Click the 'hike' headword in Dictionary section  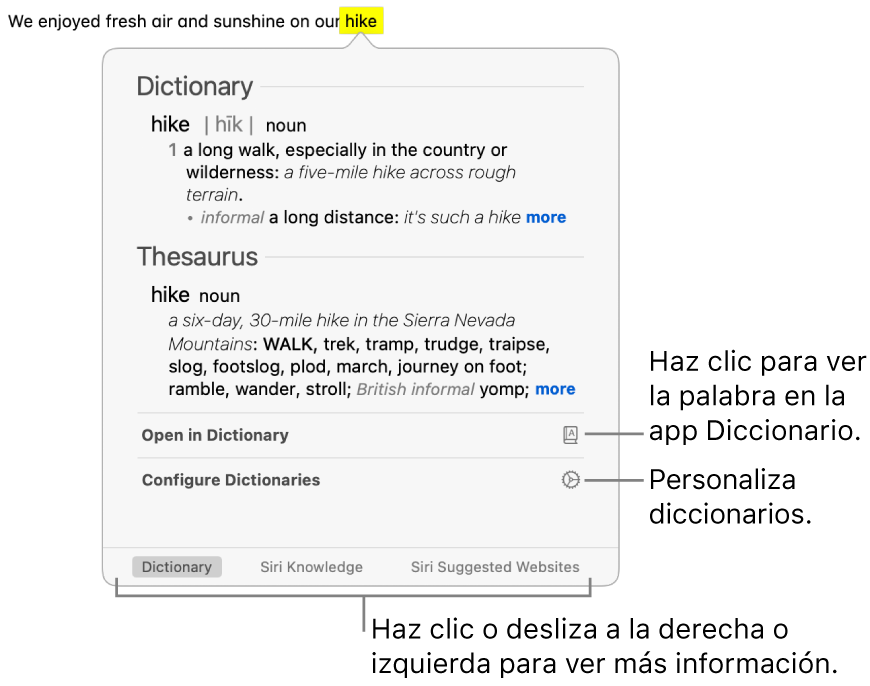click(x=170, y=124)
